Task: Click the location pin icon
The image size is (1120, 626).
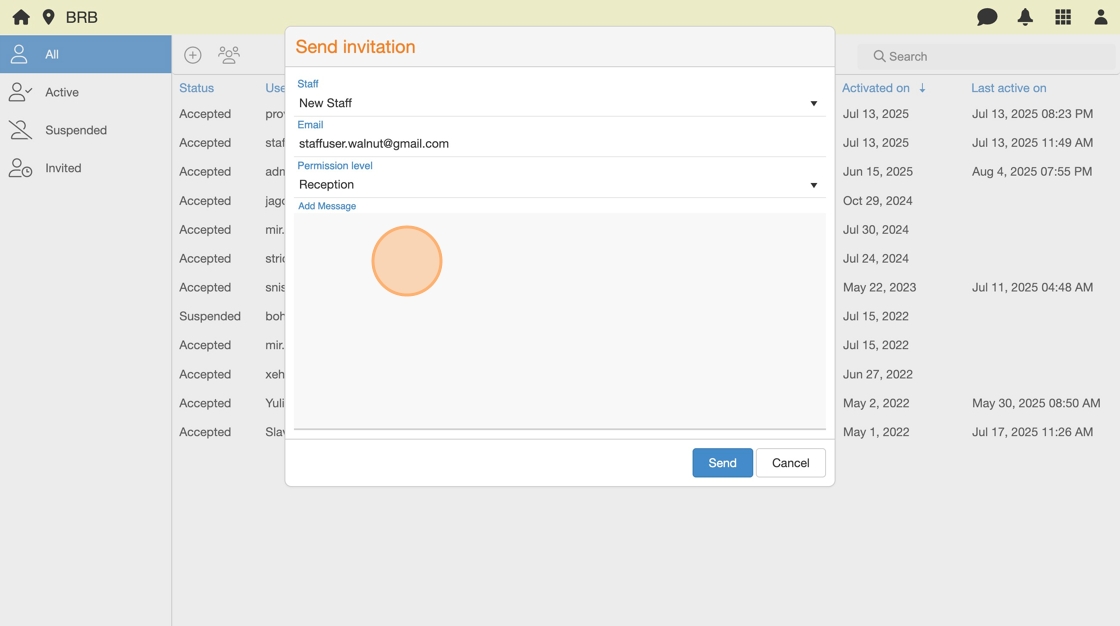Action: pyautogui.click(x=48, y=17)
